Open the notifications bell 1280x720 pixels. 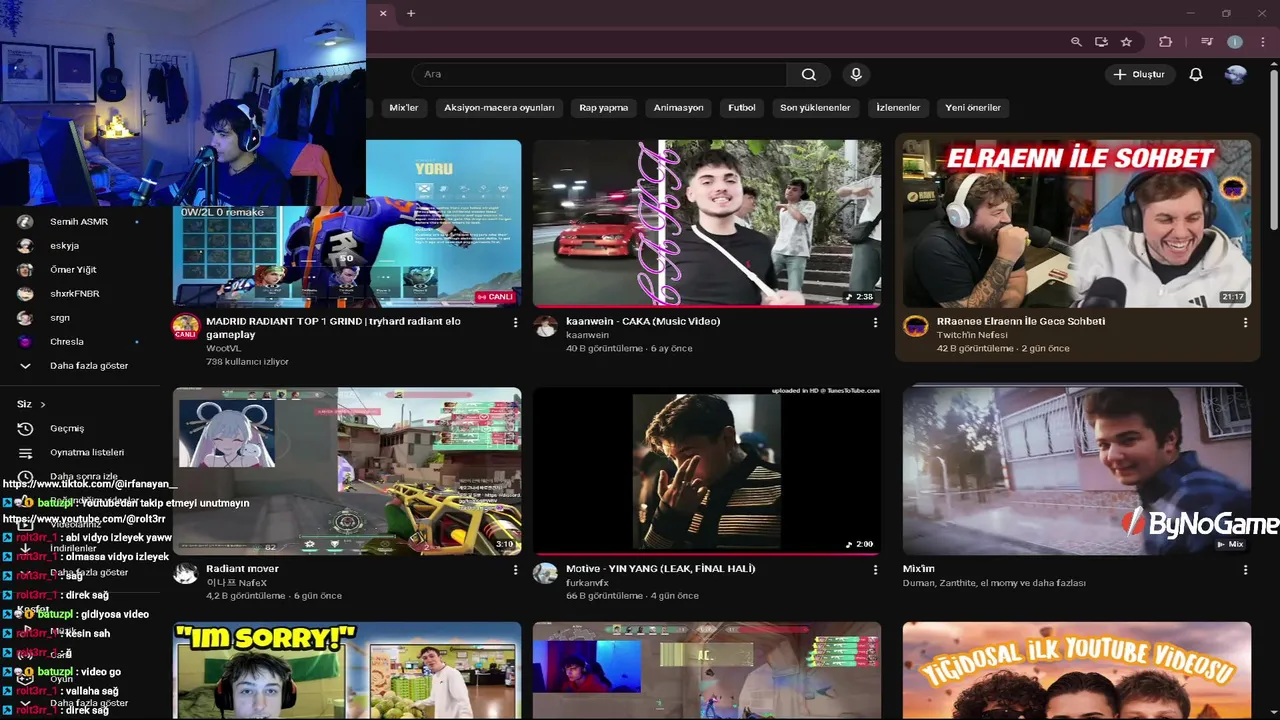click(1196, 74)
